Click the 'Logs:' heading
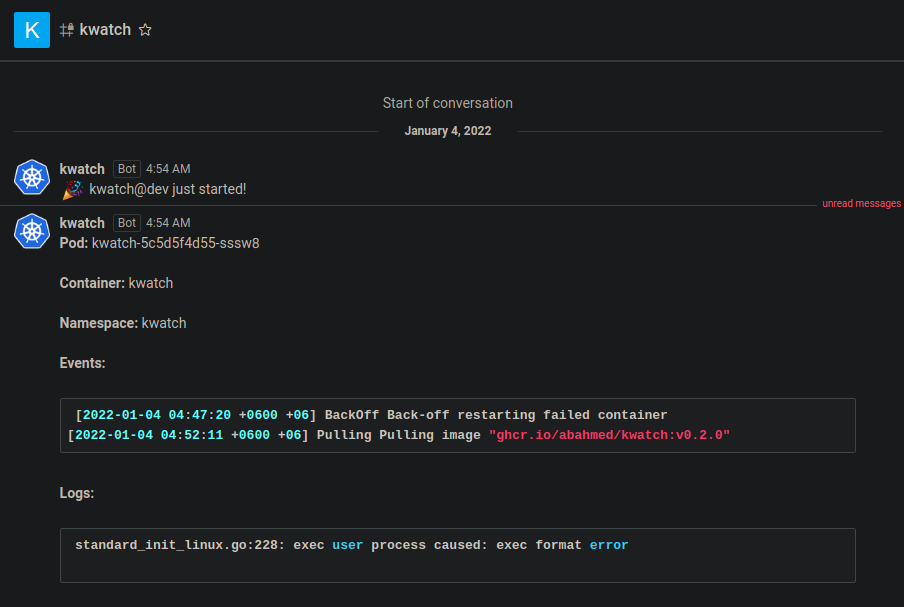Image resolution: width=904 pixels, height=607 pixels. (x=77, y=493)
